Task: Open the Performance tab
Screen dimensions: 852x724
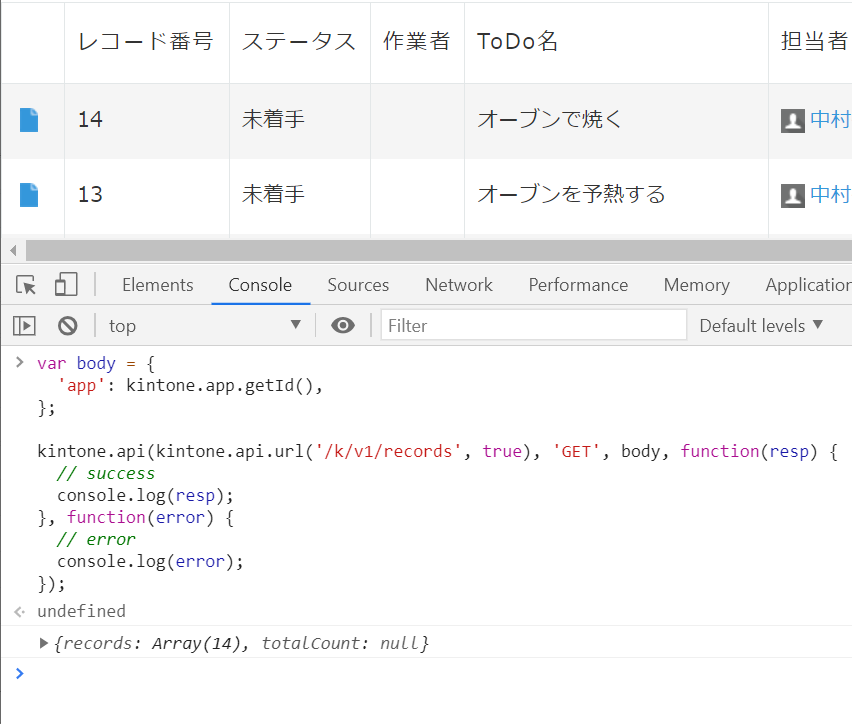Action: coord(578,285)
